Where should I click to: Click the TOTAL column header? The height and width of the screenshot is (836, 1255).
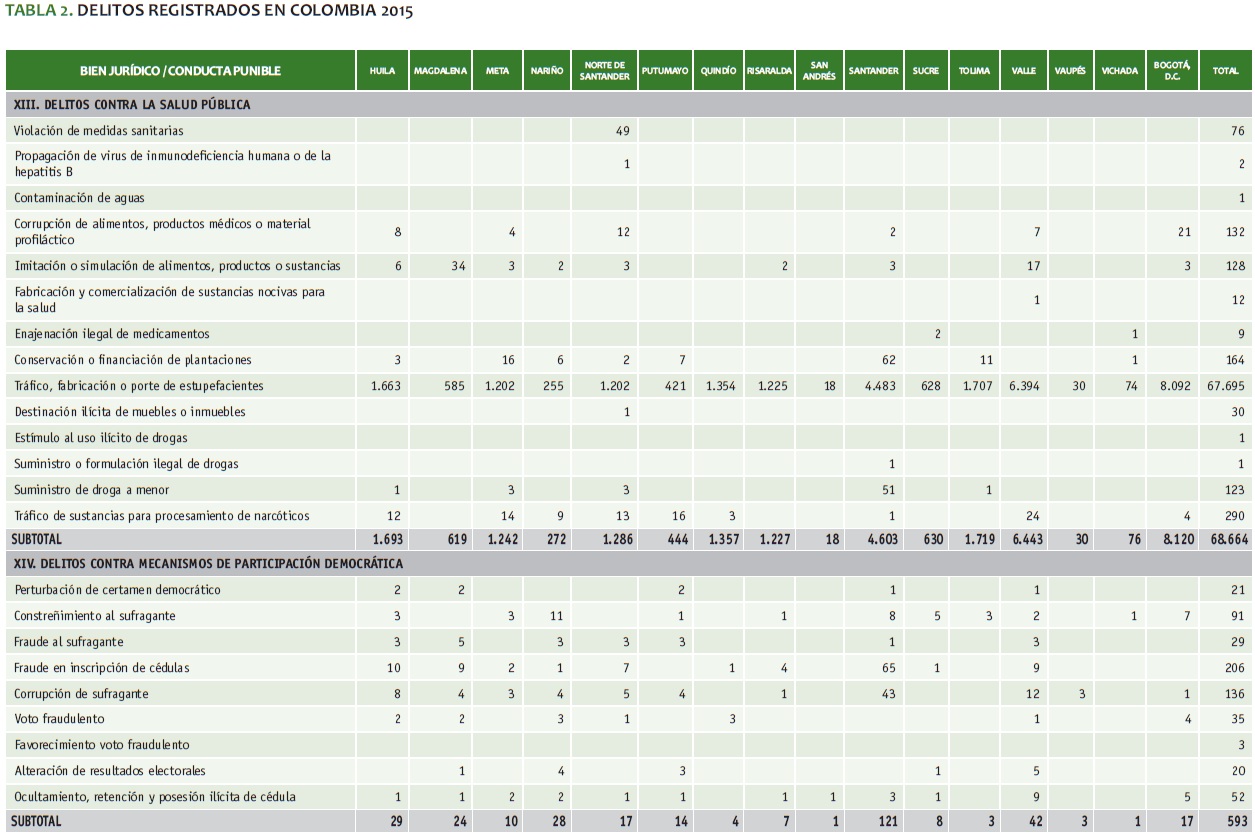(1225, 71)
